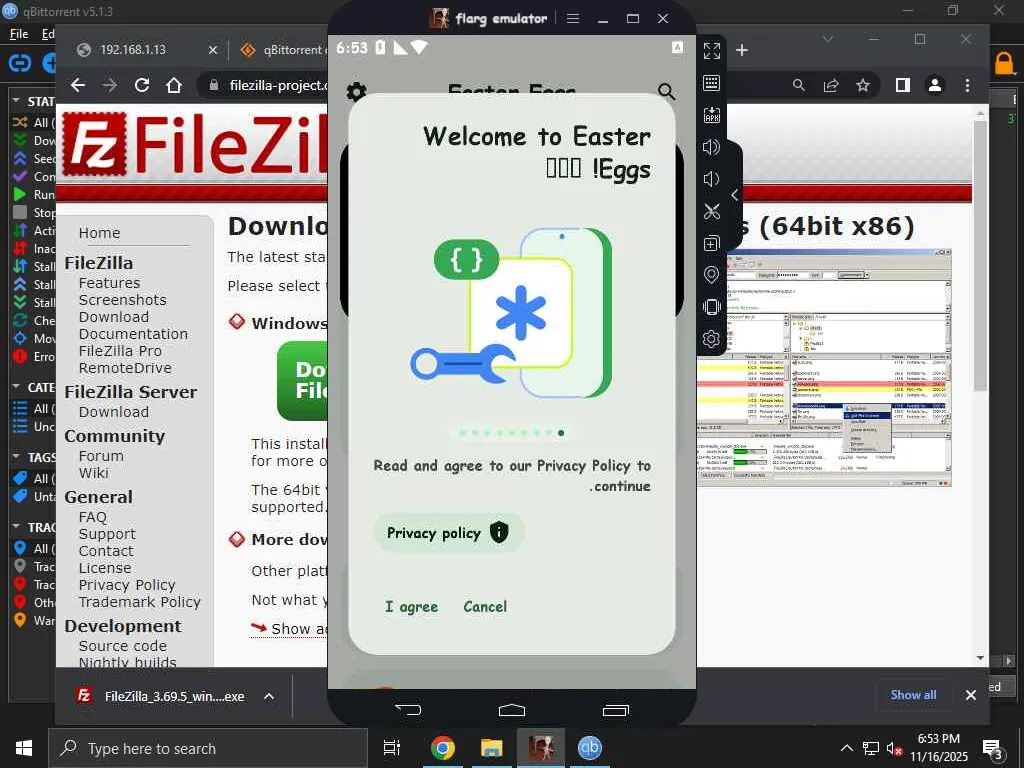
Task: Reload the FileZilla page
Action: click(142, 85)
